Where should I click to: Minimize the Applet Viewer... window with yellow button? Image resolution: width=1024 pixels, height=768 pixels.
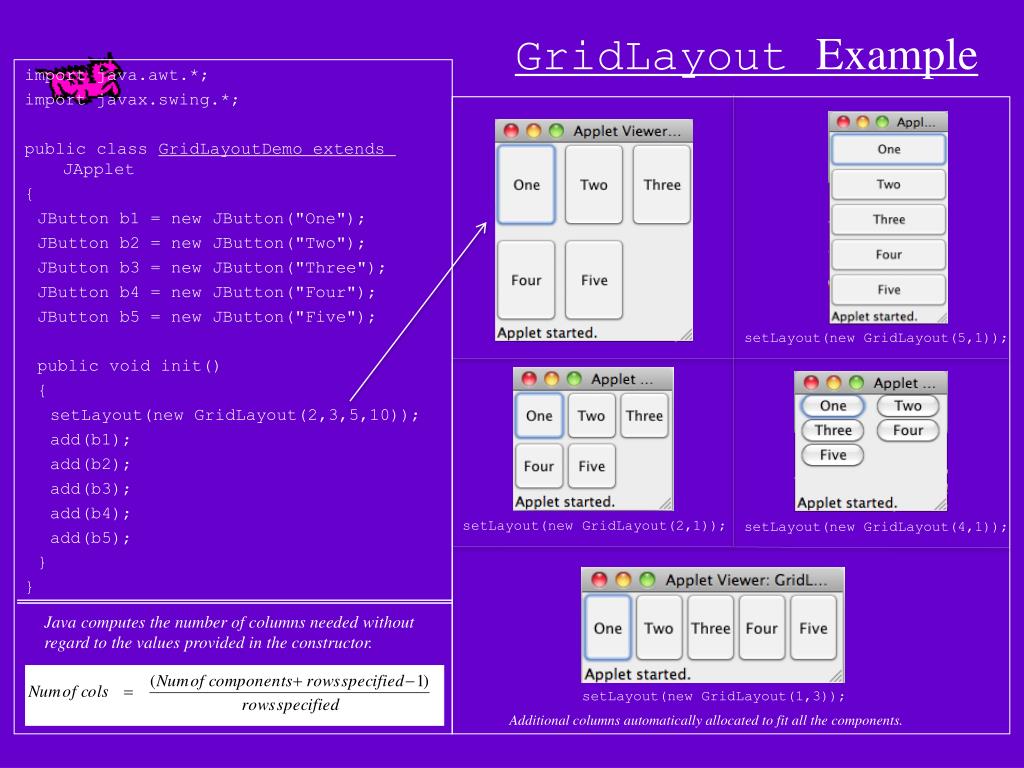(x=534, y=131)
